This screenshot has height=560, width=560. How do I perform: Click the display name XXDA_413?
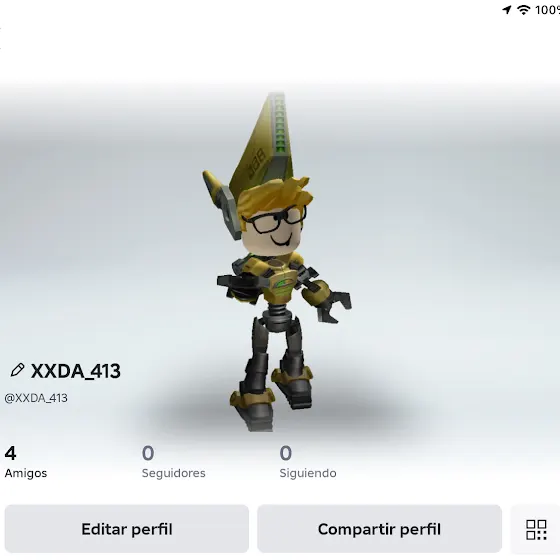pyautogui.click(x=76, y=371)
